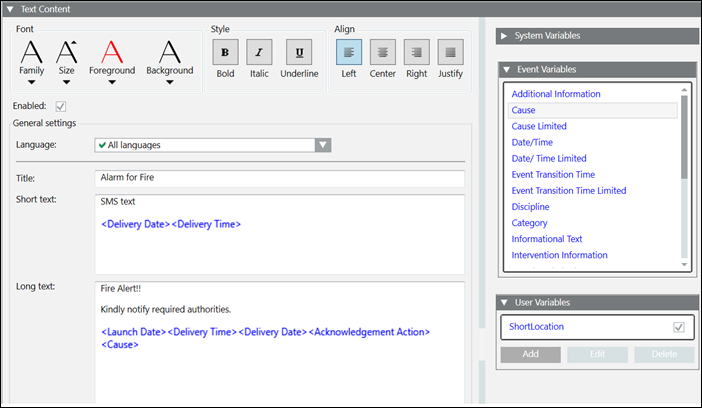Center-align the text
The height and width of the screenshot is (408, 702).
coord(383,52)
